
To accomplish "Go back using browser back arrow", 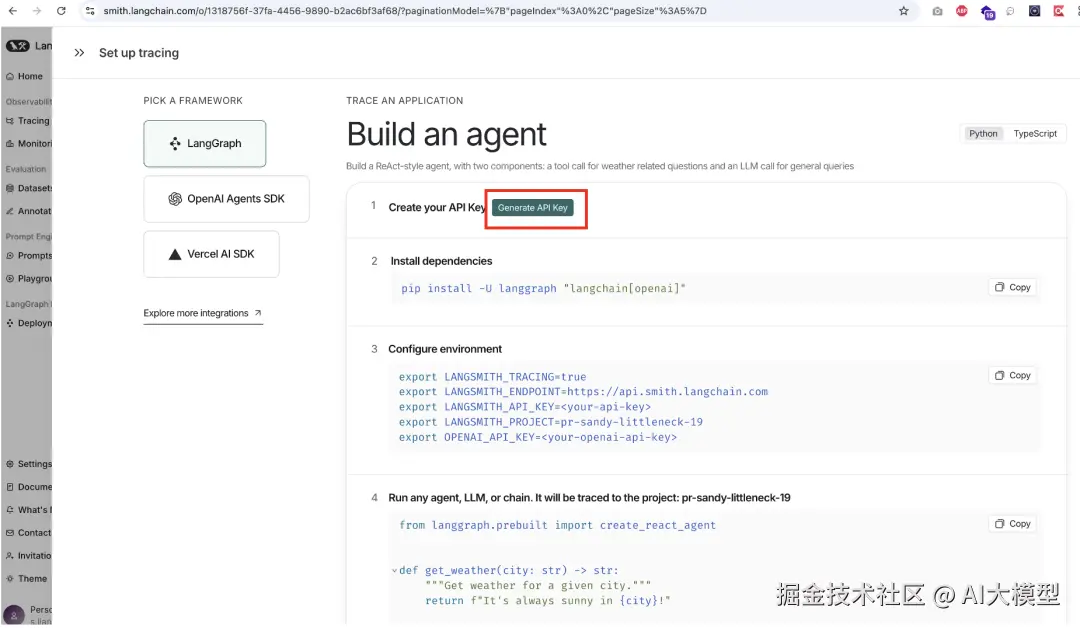I will coord(12,11).
